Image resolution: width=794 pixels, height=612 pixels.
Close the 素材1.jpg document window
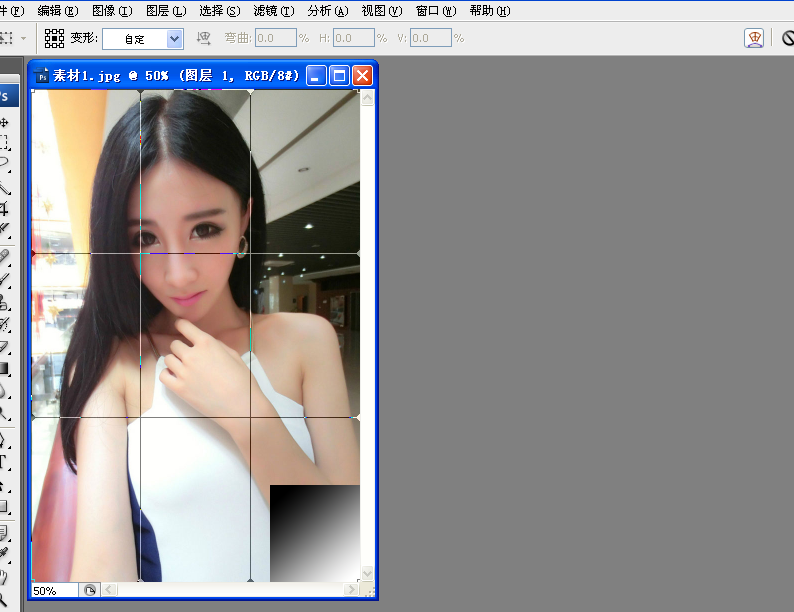tap(363, 76)
